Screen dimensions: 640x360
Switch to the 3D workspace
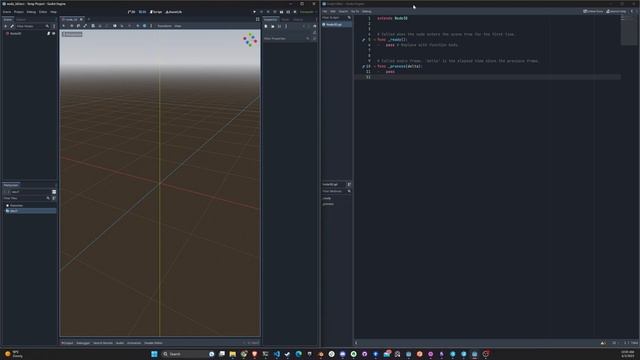click(142, 12)
